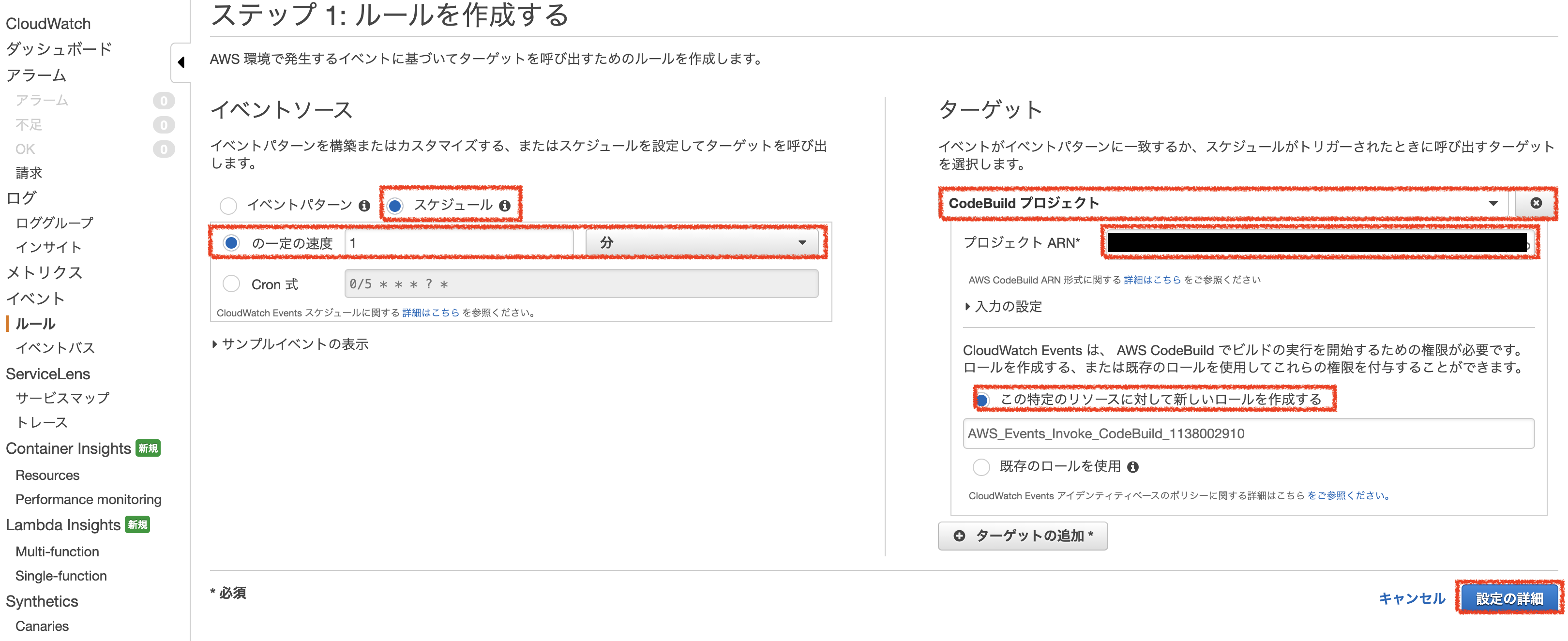
Task: Click the 設定の詳細 button
Action: [1509, 598]
